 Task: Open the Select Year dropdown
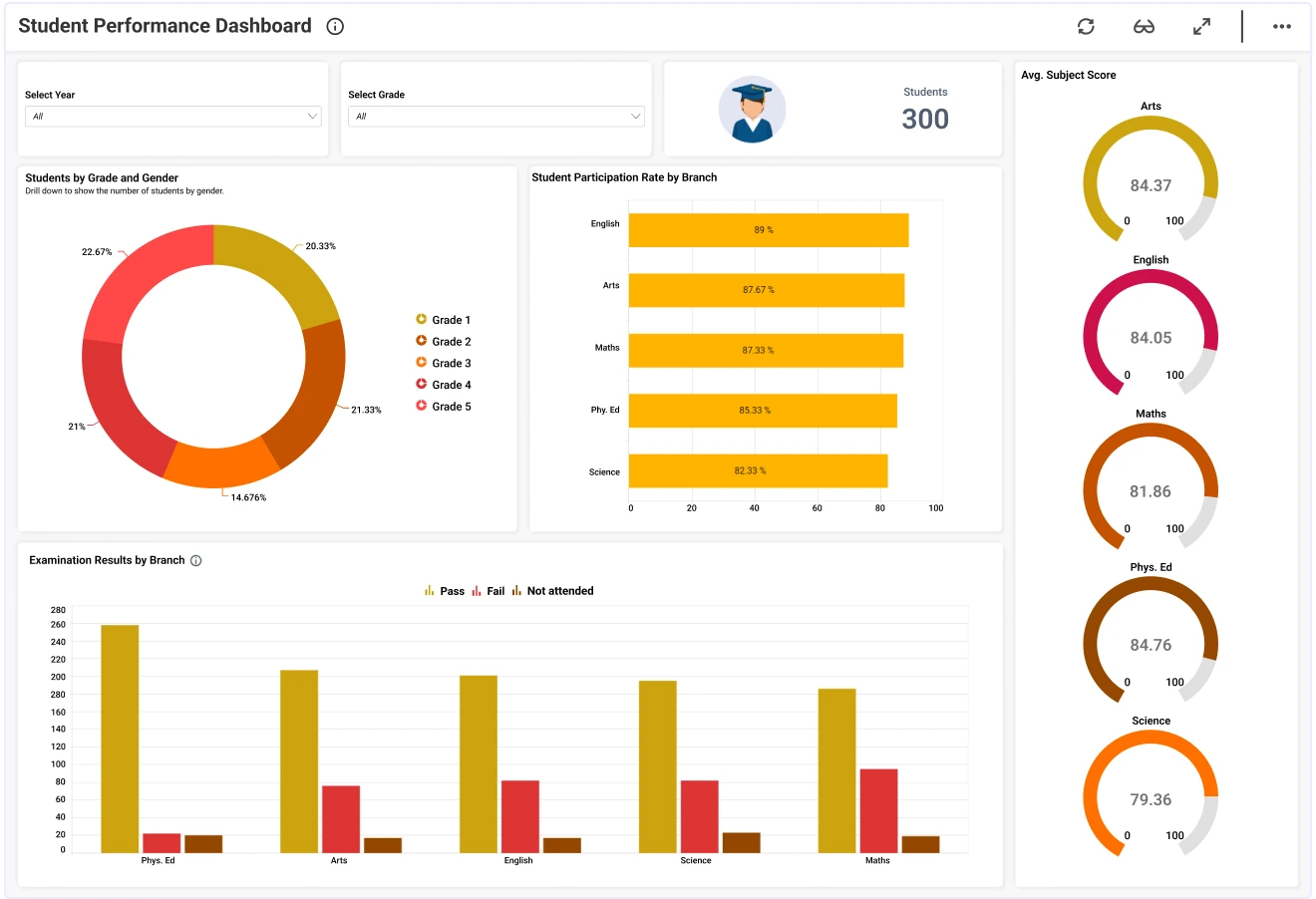tap(172, 117)
